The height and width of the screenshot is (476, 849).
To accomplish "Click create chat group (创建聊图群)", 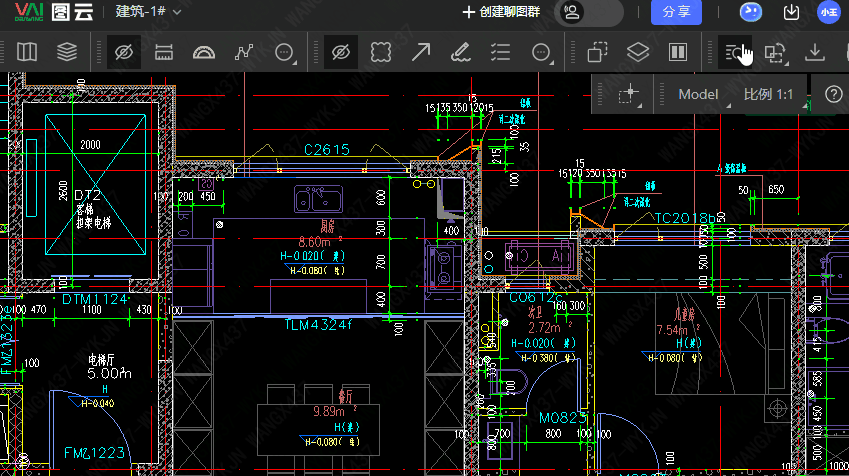I will tap(501, 12).
